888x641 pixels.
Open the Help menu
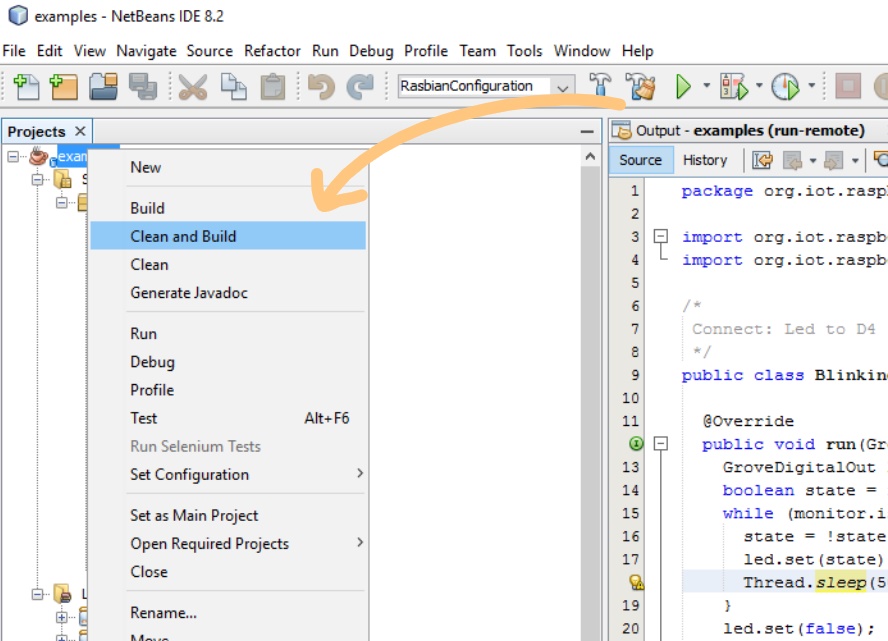pyautogui.click(x=638, y=51)
